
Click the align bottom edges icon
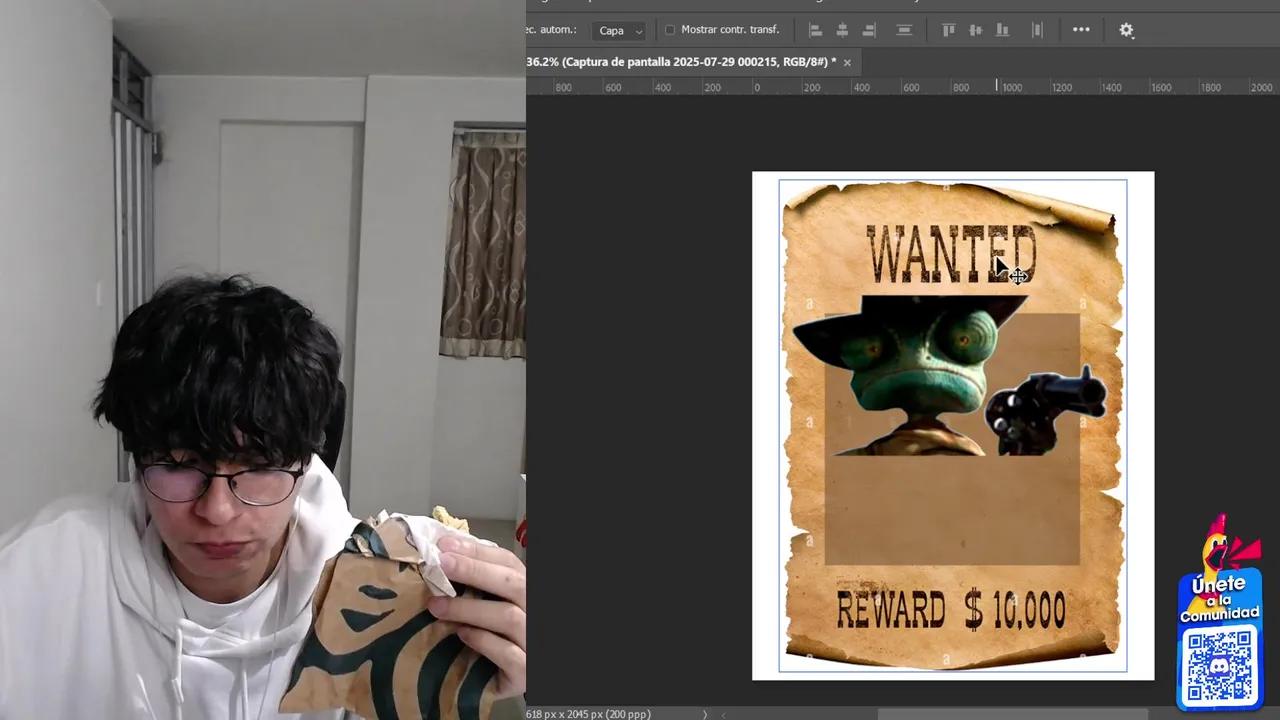[1002, 30]
